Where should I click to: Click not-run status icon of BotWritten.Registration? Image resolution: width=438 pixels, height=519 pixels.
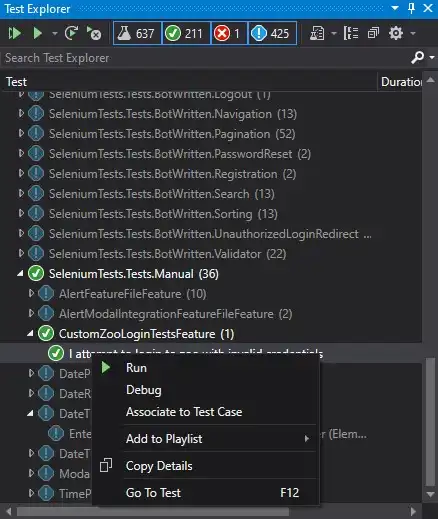36,174
